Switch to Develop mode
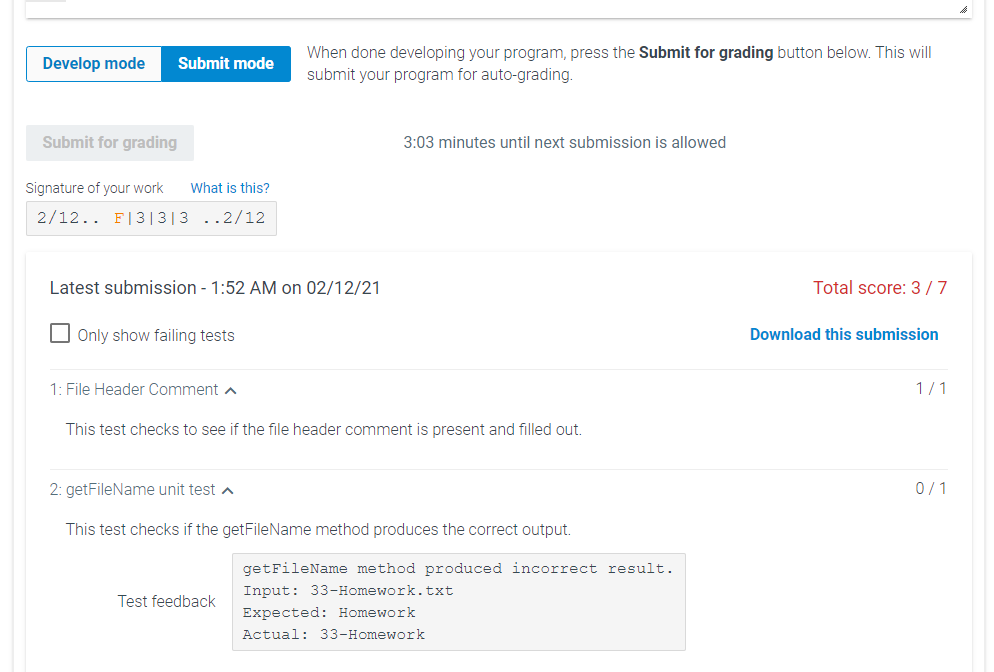 tap(93, 63)
